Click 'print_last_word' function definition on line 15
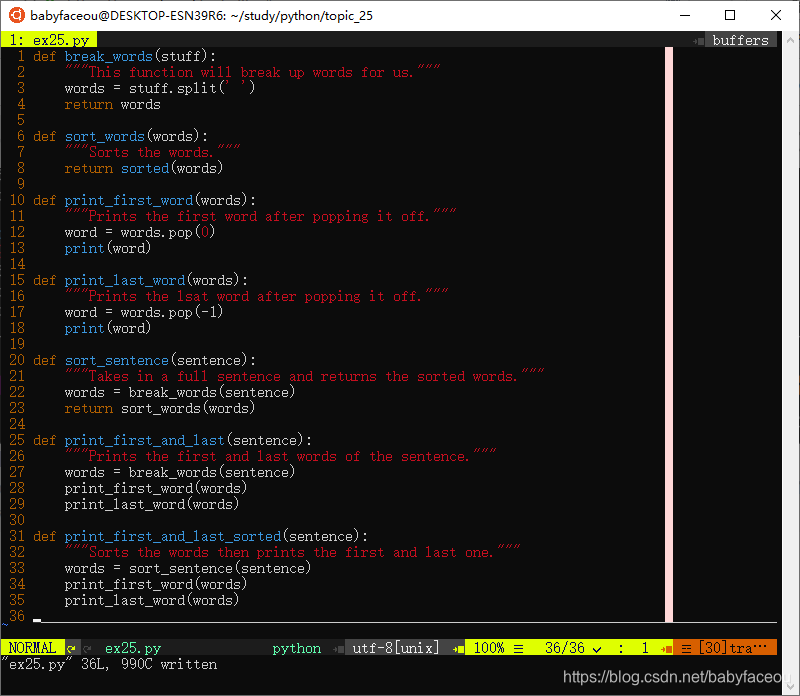 124,280
